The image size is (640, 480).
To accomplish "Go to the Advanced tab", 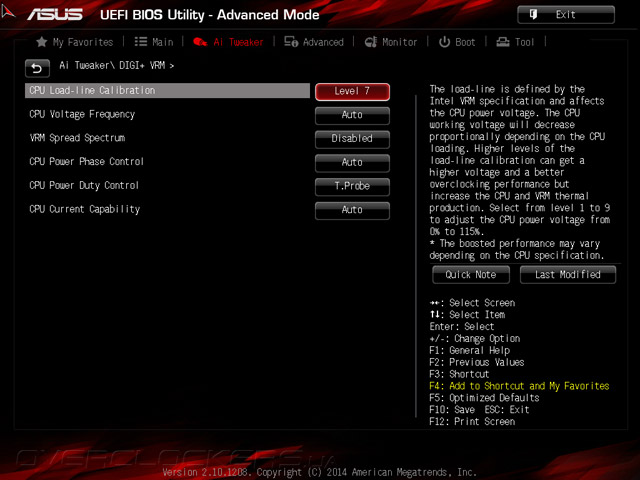I will click(314, 42).
